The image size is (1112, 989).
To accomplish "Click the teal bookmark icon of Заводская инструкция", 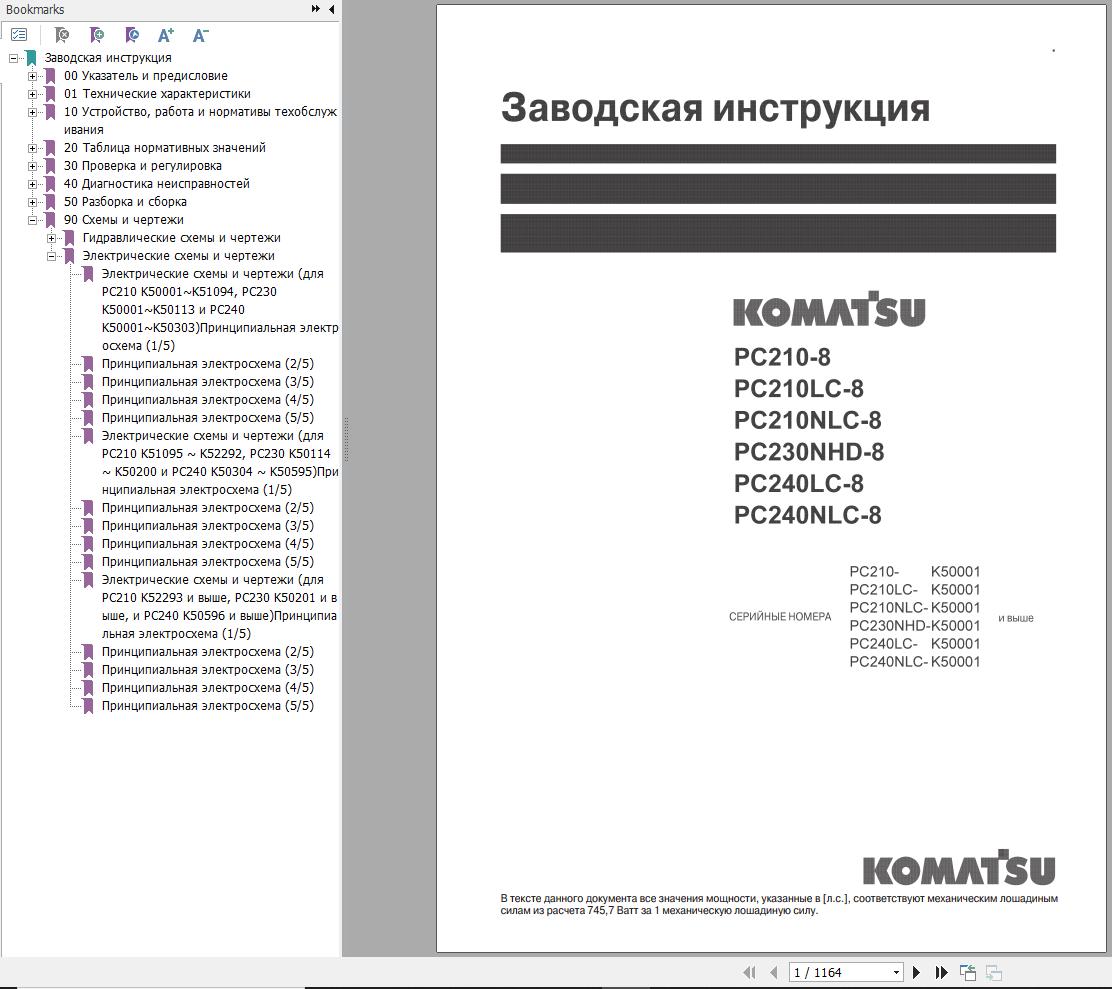I will [x=30, y=58].
